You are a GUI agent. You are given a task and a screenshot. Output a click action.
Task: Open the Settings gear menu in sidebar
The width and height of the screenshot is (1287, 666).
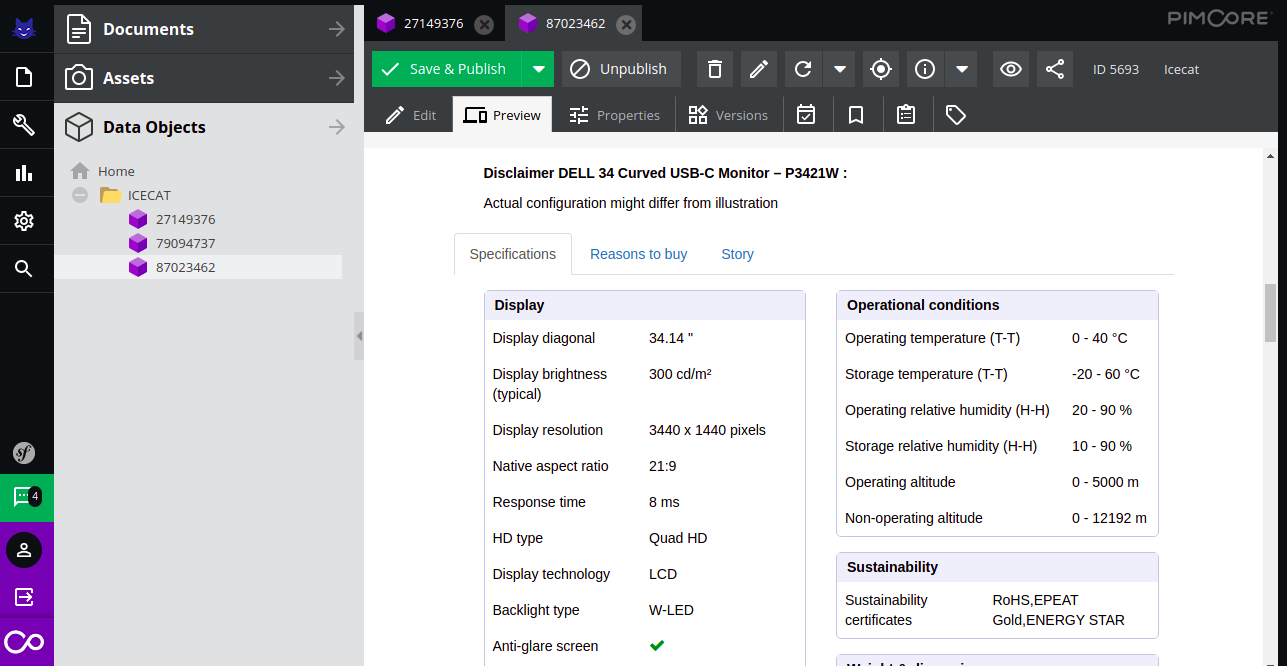(24, 221)
